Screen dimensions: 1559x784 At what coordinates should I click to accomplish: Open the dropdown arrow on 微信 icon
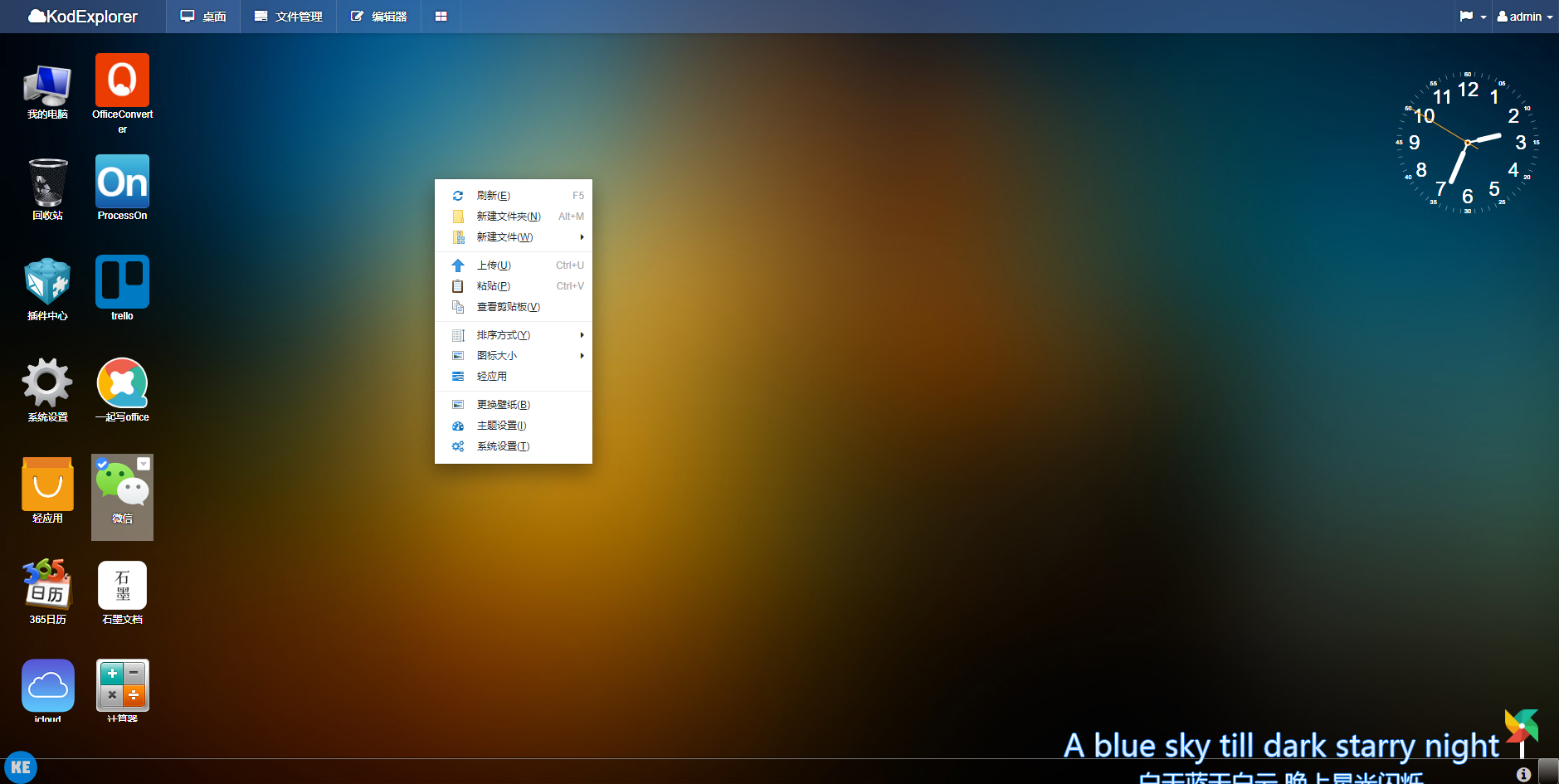click(x=144, y=464)
